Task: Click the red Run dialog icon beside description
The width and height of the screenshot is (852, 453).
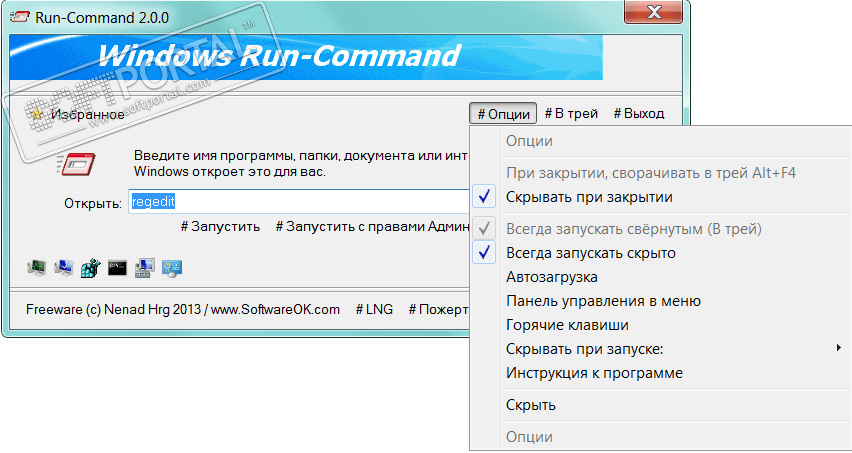Action: click(76, 163)
